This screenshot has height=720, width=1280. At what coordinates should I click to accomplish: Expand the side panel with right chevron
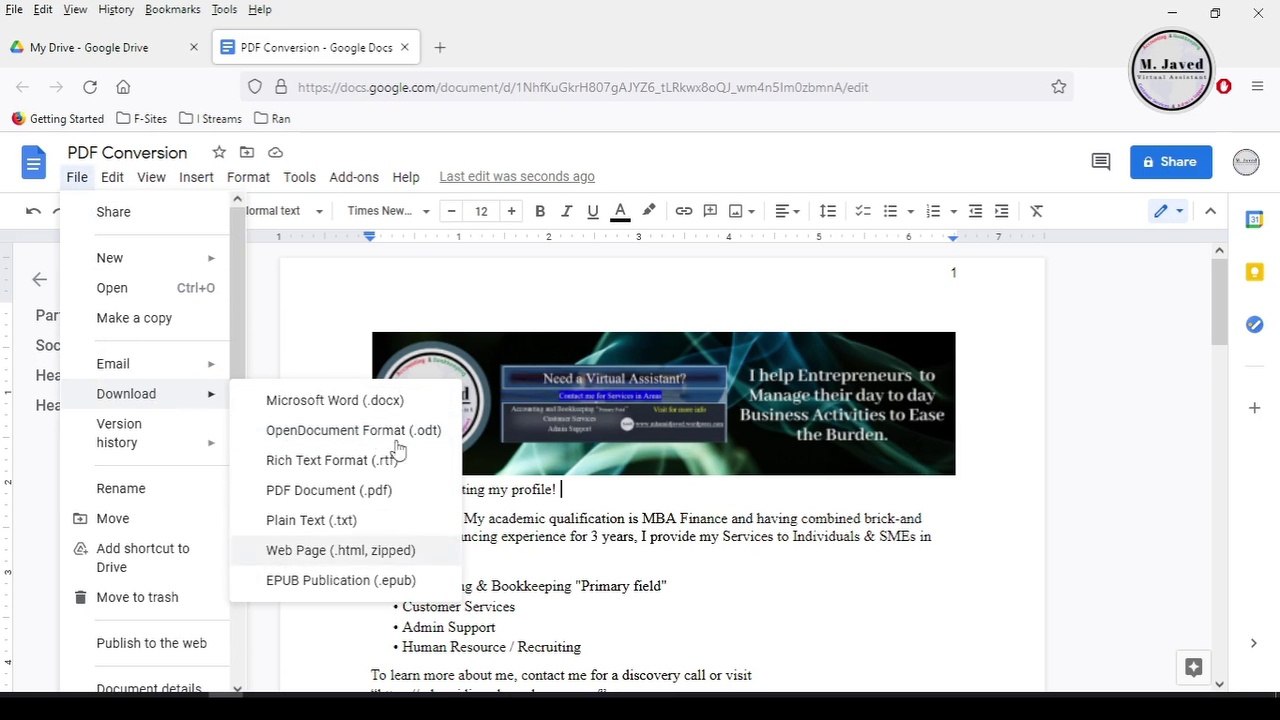click(1254, 643)
